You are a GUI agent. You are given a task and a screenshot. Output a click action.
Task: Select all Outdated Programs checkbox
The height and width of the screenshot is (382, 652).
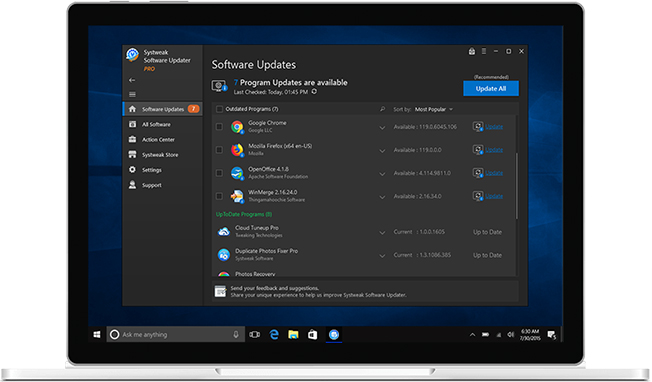(x=219, y=109)
